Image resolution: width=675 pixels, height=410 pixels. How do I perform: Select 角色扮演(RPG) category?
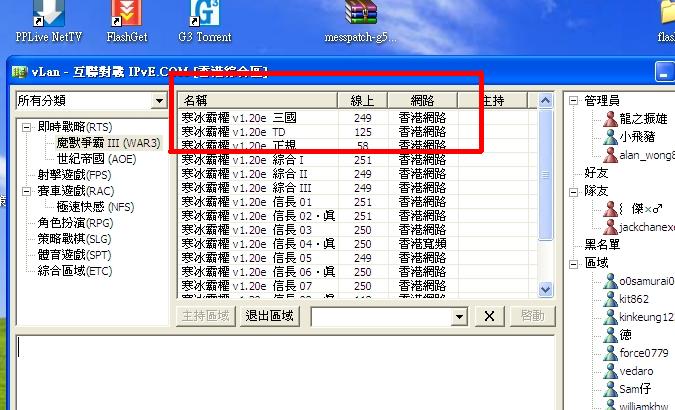pyautogui.click(x=75, y=223)
